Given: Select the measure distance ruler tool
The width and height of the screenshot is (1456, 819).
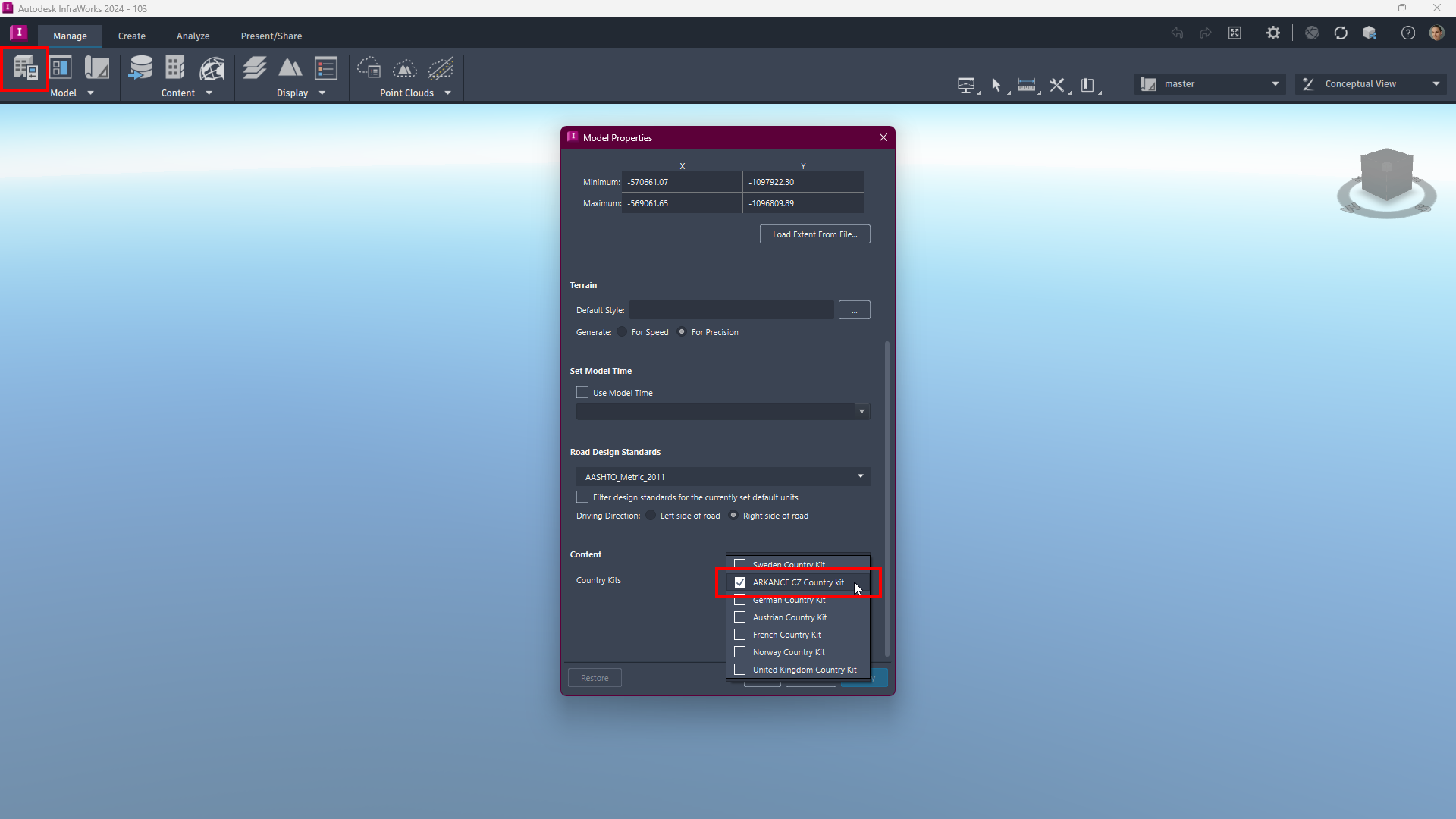Looking at the screenshot, I should point(1027,85).
